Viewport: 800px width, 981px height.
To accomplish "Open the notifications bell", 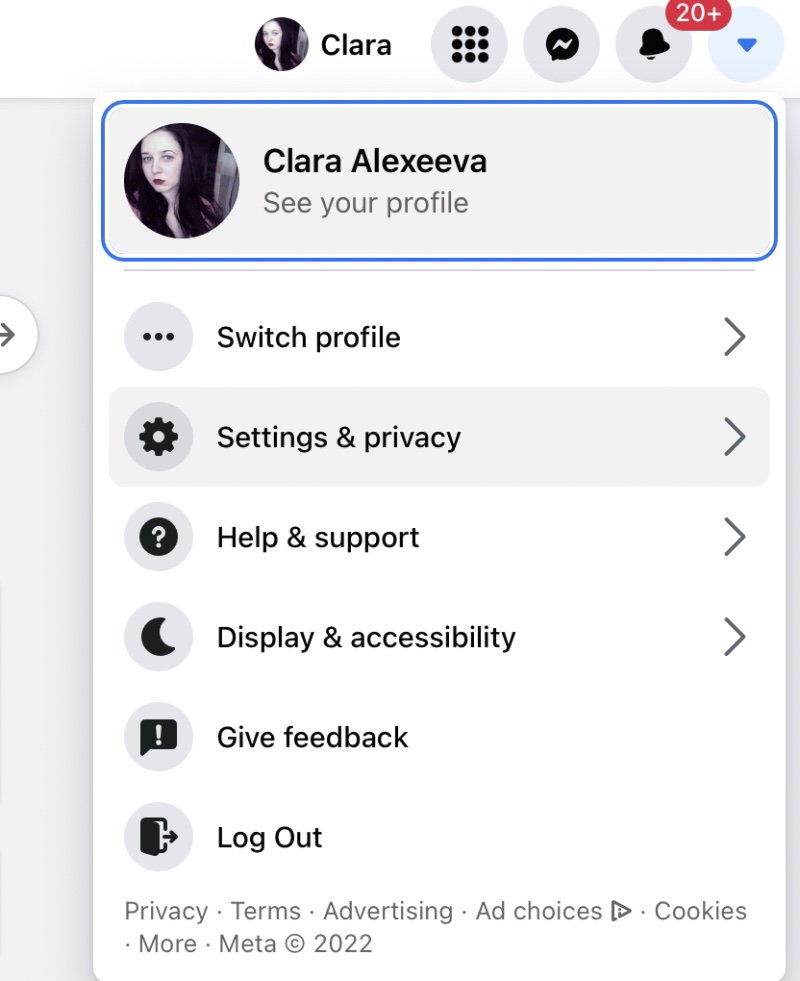I will [654, 44].
